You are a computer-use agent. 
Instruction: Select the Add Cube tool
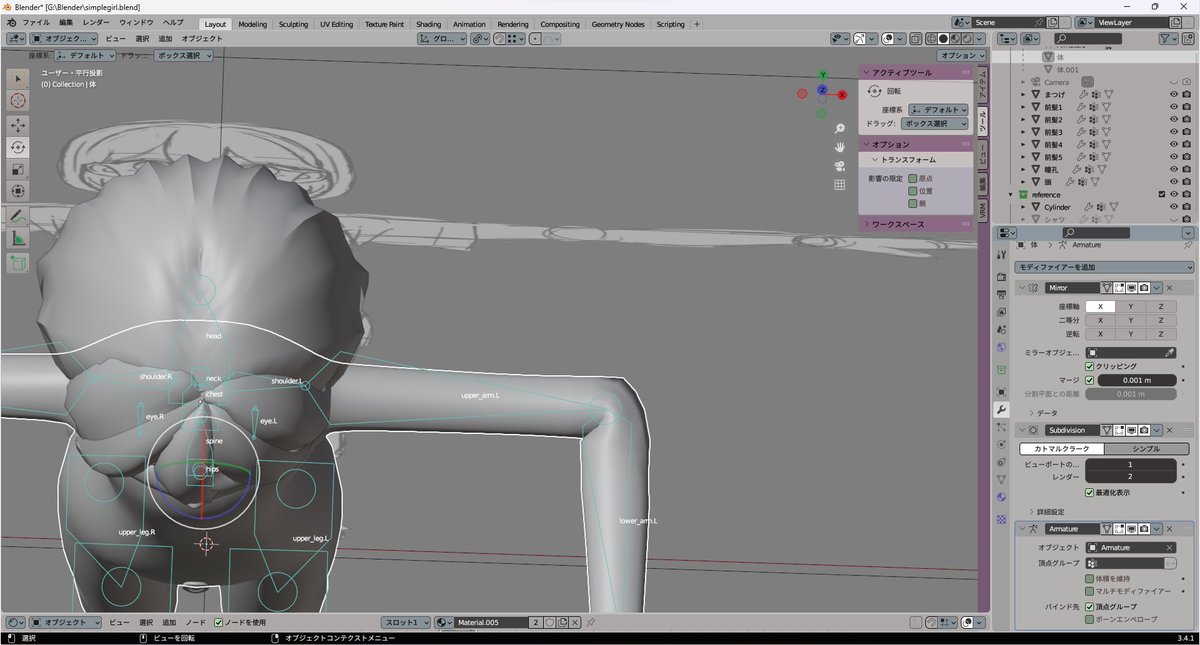(x=18, y=263)
